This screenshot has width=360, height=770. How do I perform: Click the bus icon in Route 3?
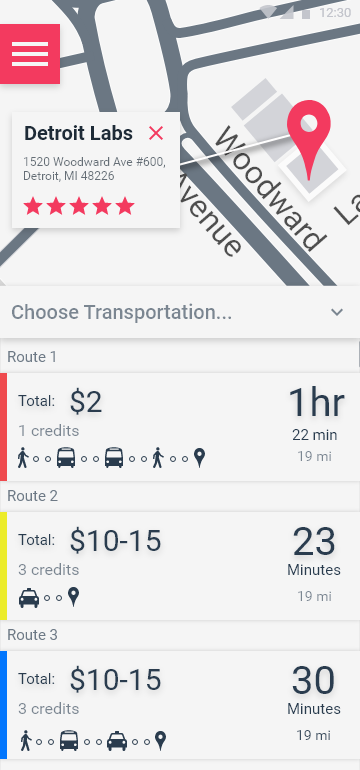coord(69,741)
